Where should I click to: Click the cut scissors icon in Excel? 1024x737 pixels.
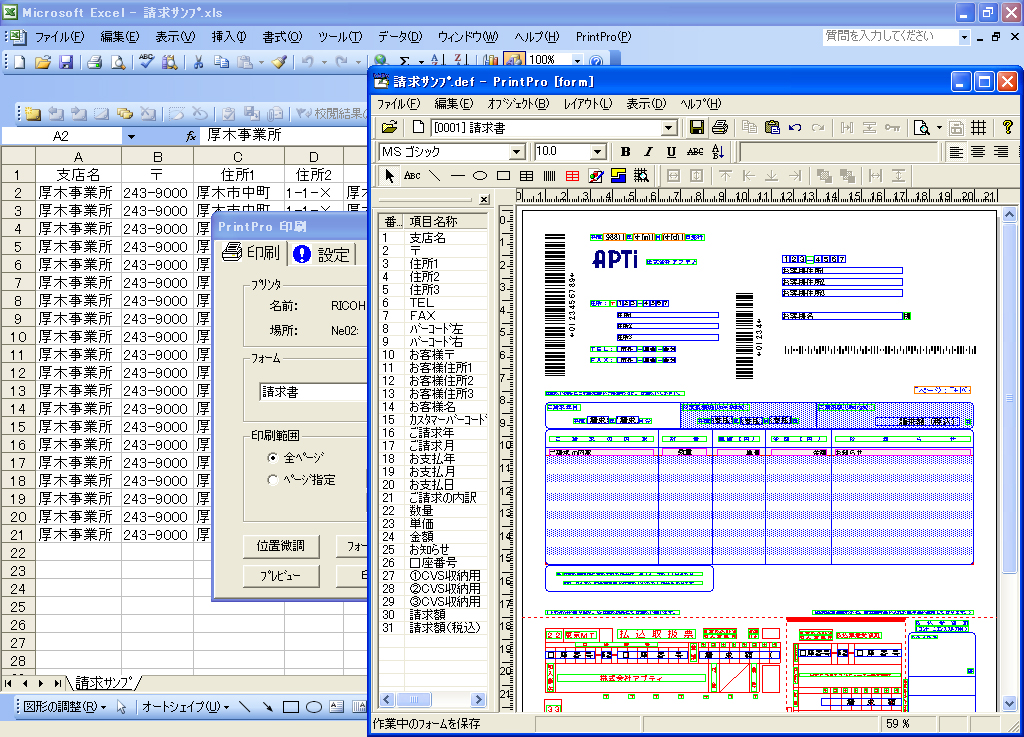click(x=198, y=62)
